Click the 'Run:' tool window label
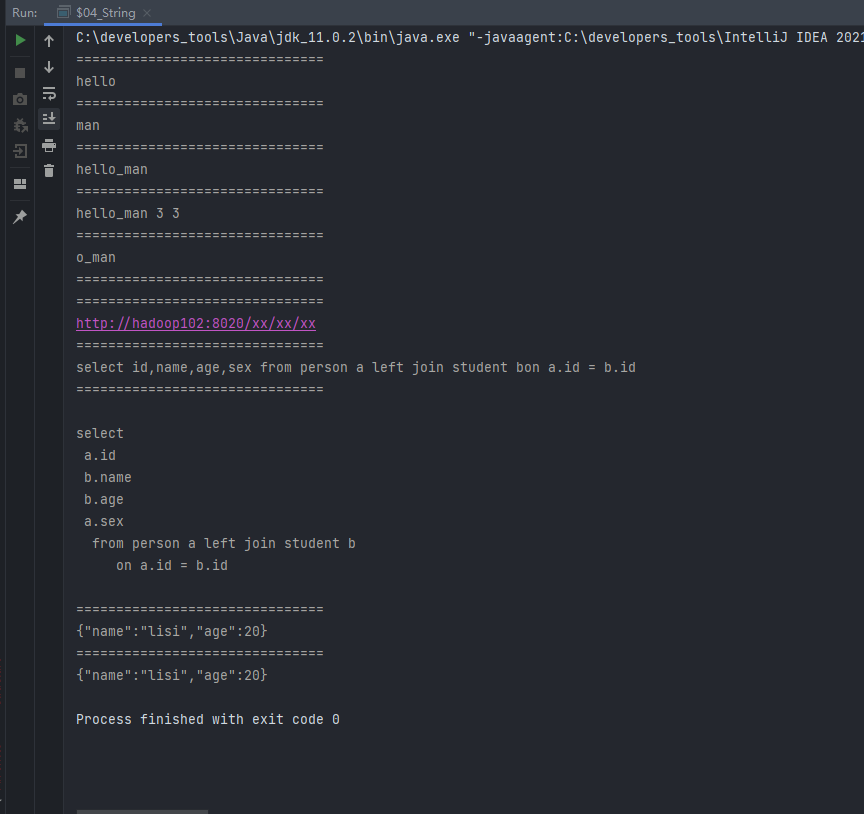Image resolution: width=864 pixels, height=814 pixels. pos(25,13)
